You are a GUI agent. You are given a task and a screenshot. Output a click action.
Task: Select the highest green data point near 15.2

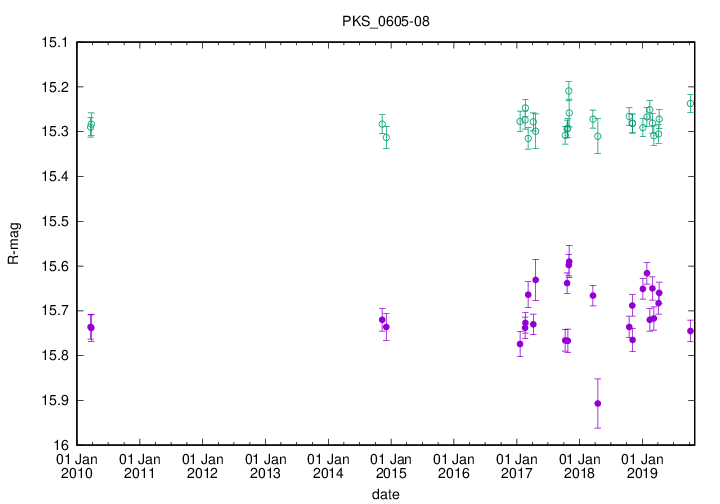coord(569,91)
